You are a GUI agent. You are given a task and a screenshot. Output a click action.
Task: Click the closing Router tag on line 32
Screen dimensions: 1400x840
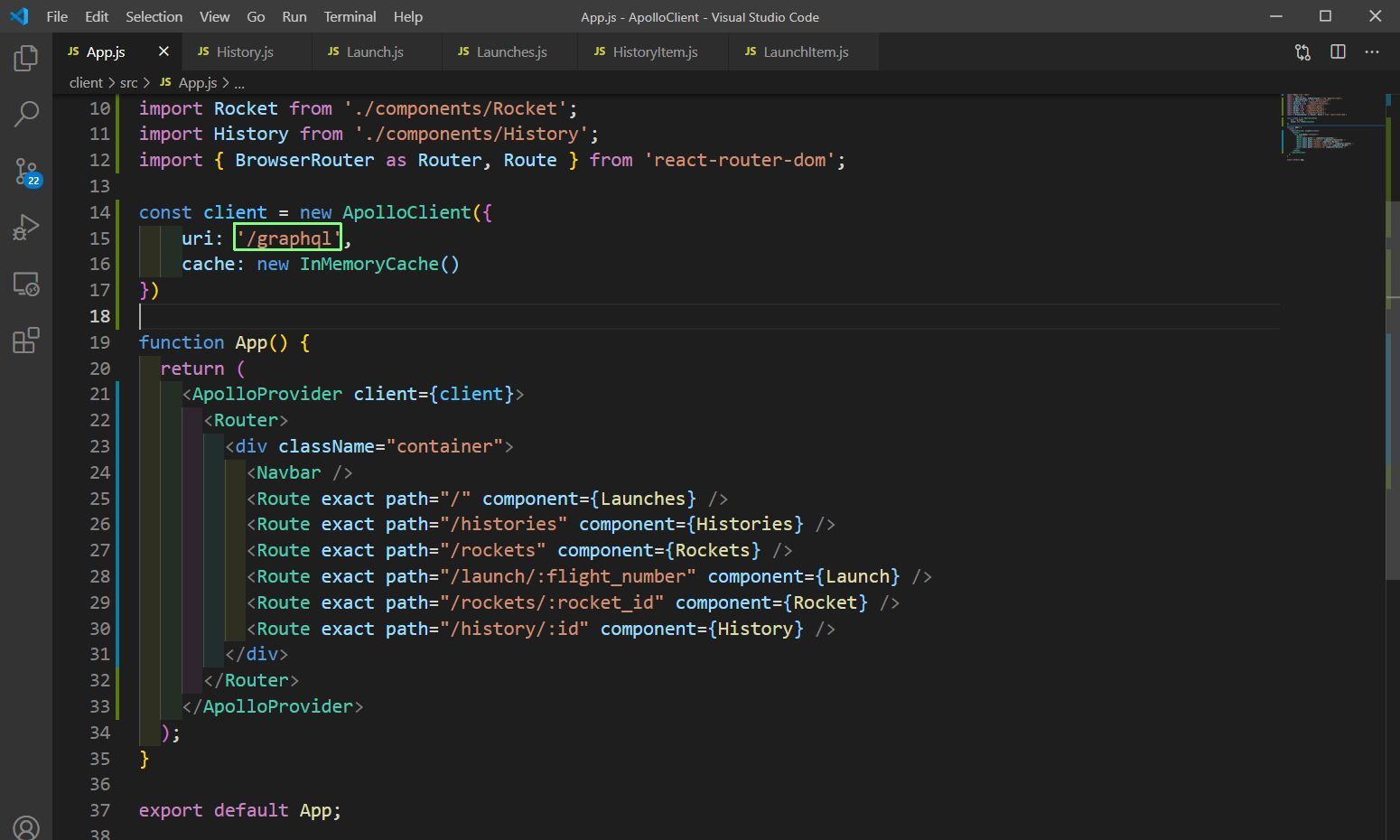[x=251, y=680]
